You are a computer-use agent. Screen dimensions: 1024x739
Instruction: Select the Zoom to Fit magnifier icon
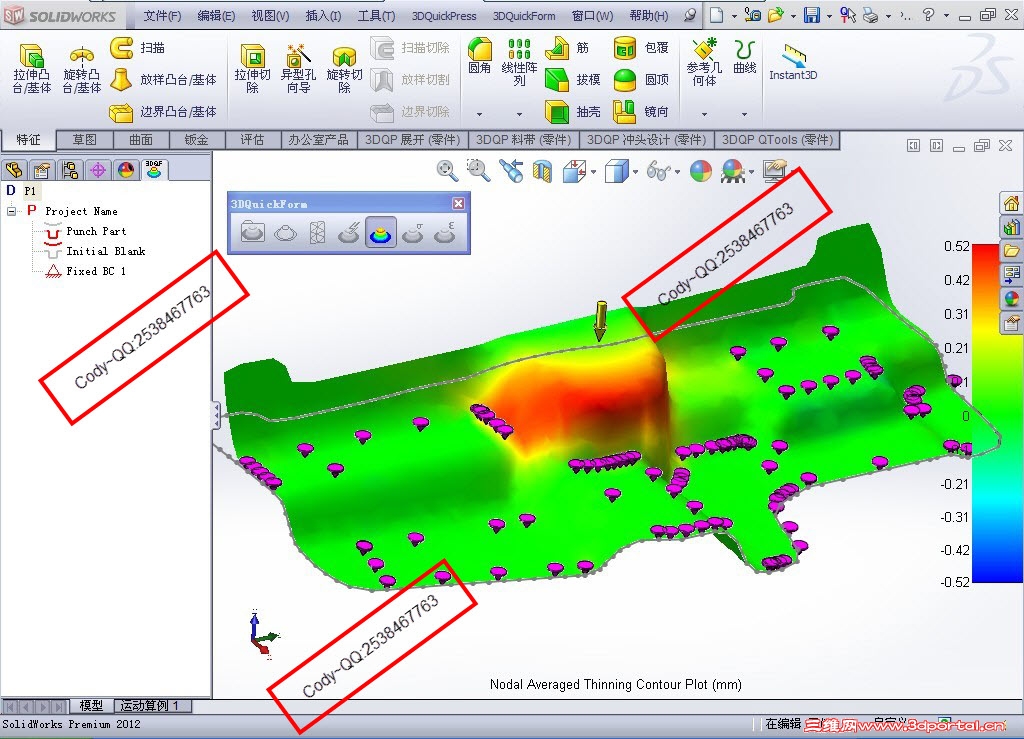pos(445,170)
